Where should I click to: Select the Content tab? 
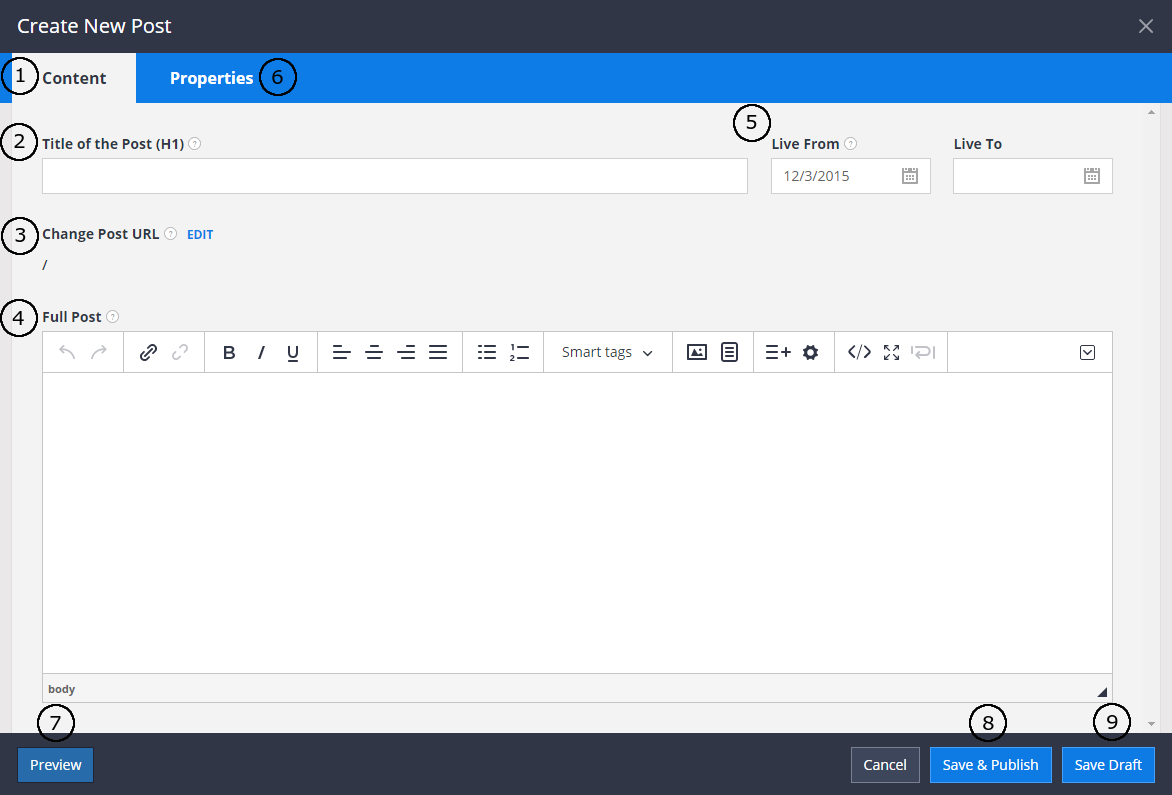coord(74,77)
